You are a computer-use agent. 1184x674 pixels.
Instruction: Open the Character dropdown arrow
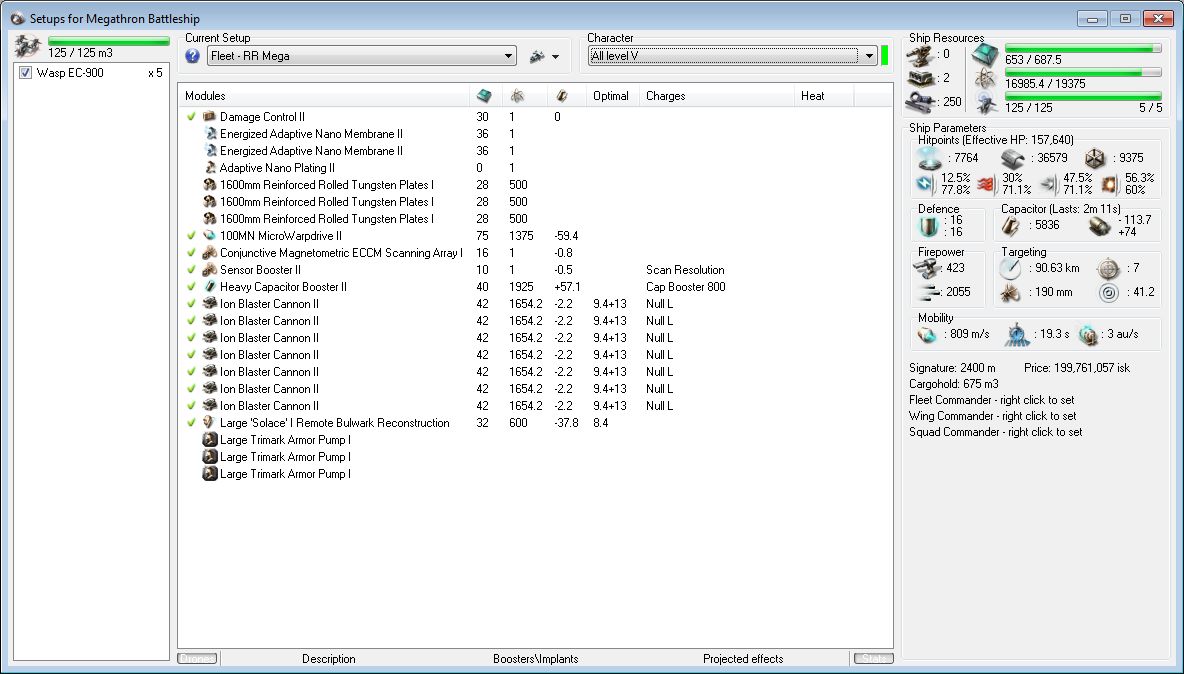click(869, 56)
